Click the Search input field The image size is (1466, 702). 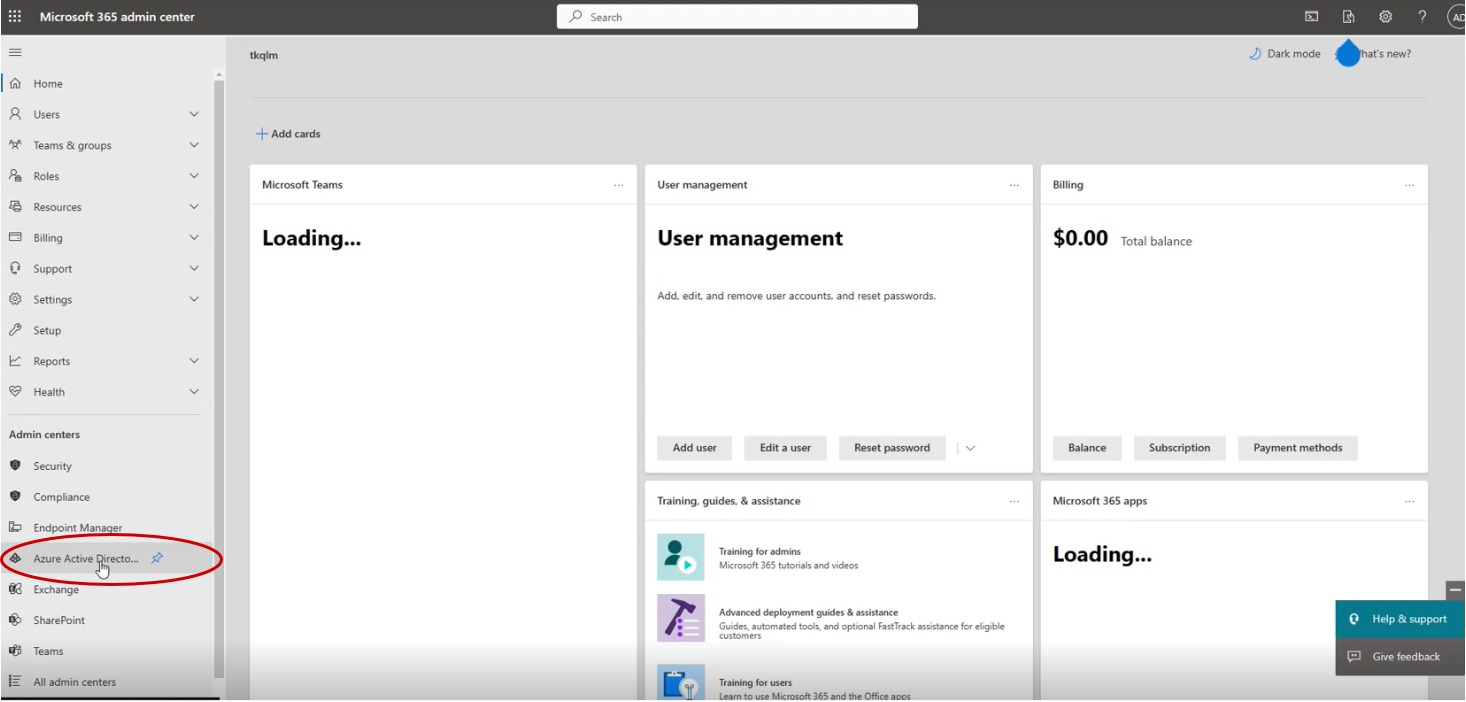click(x=737, y=17)
